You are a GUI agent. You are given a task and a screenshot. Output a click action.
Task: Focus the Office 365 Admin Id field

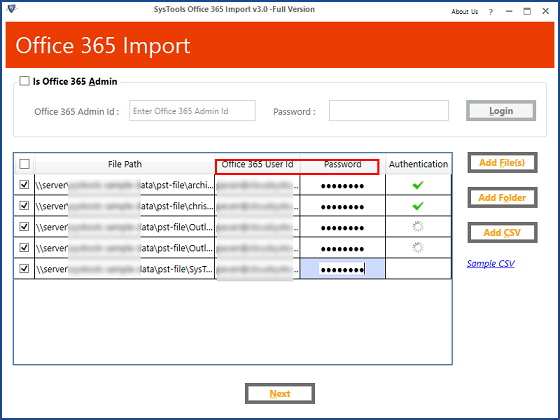tap(192, 111)
